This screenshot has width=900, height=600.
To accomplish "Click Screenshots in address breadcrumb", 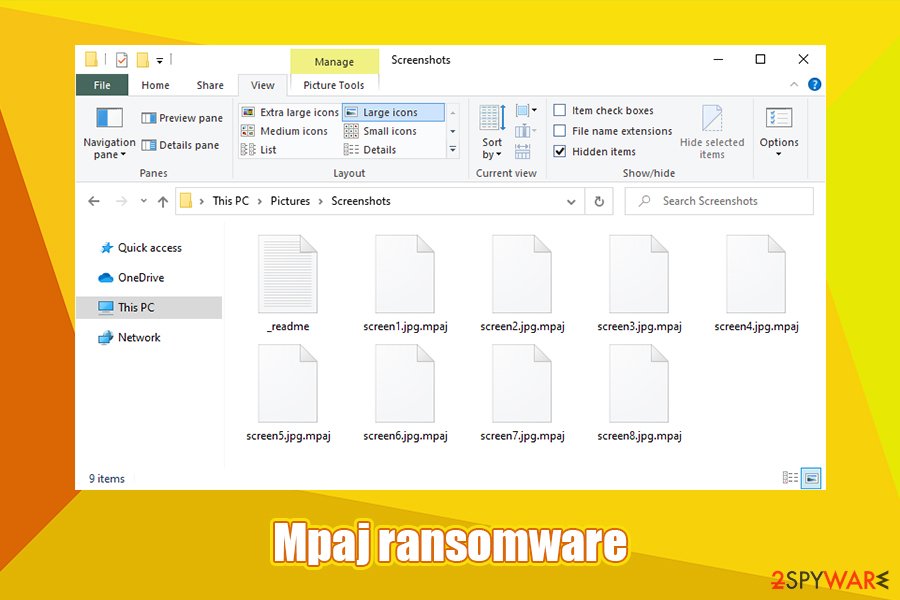I will click(x=360, y=201).
